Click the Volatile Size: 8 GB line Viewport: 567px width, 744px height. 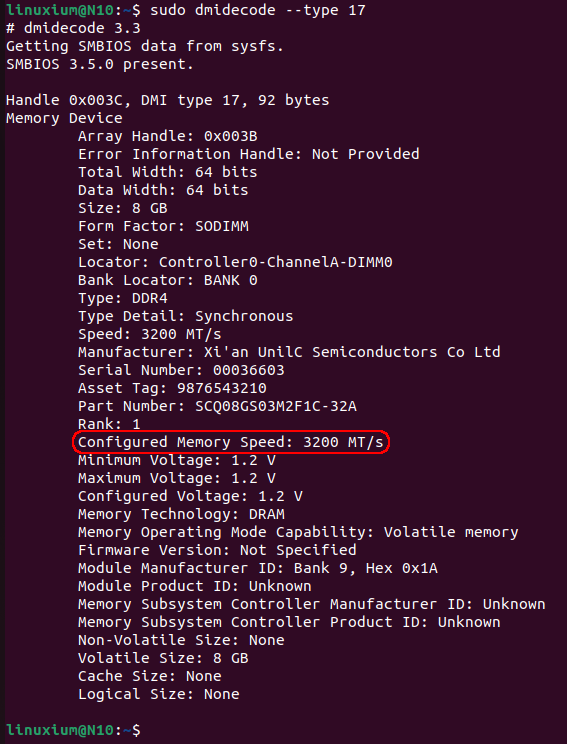(x=163, y=658)
